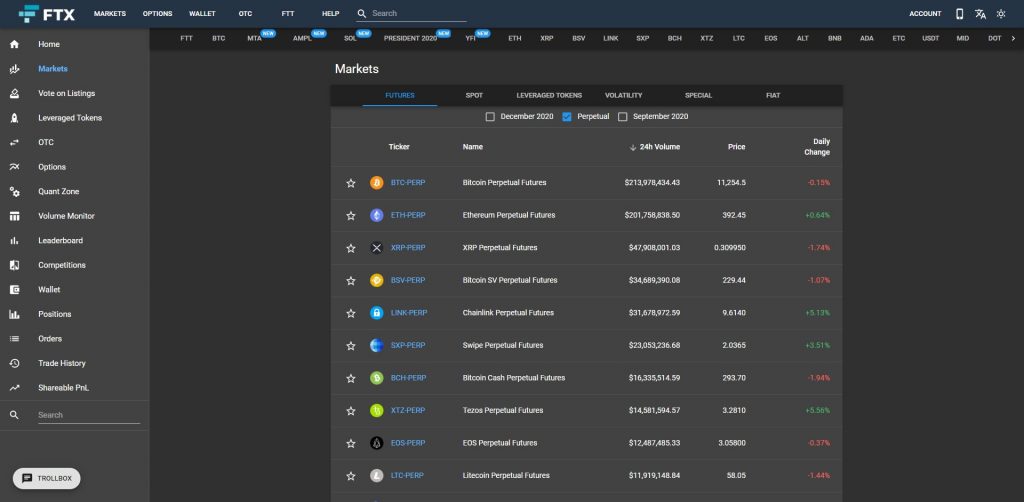Open Quant Zone from the sidebar
This screenshot has width=1024, height=502.
[x=58, y=191]
